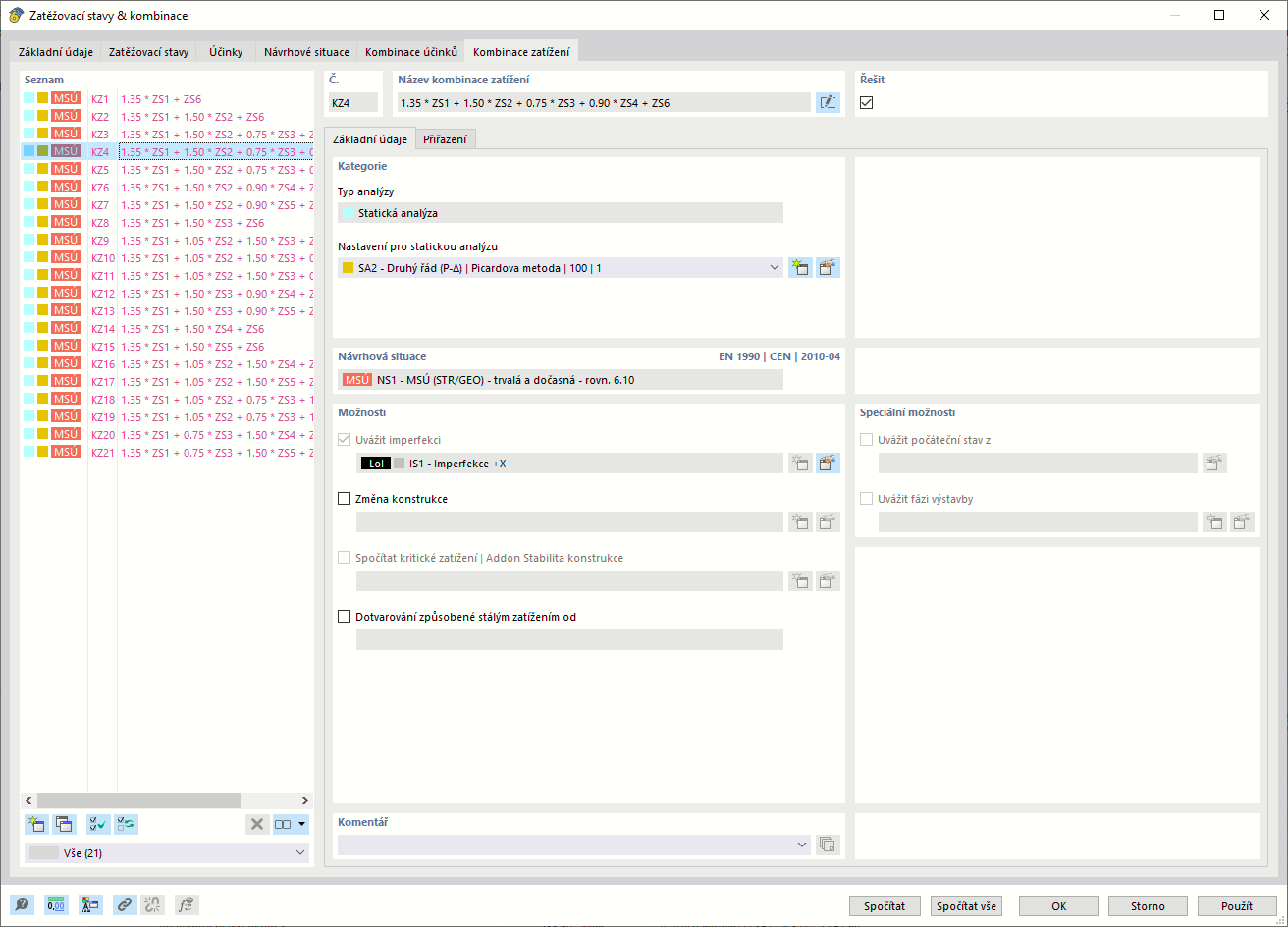Image resolution: width=1288 pixels, height=927 pixels.
Task: Click the comment library icon beside Komentář
Action: (x=828, y=845)
